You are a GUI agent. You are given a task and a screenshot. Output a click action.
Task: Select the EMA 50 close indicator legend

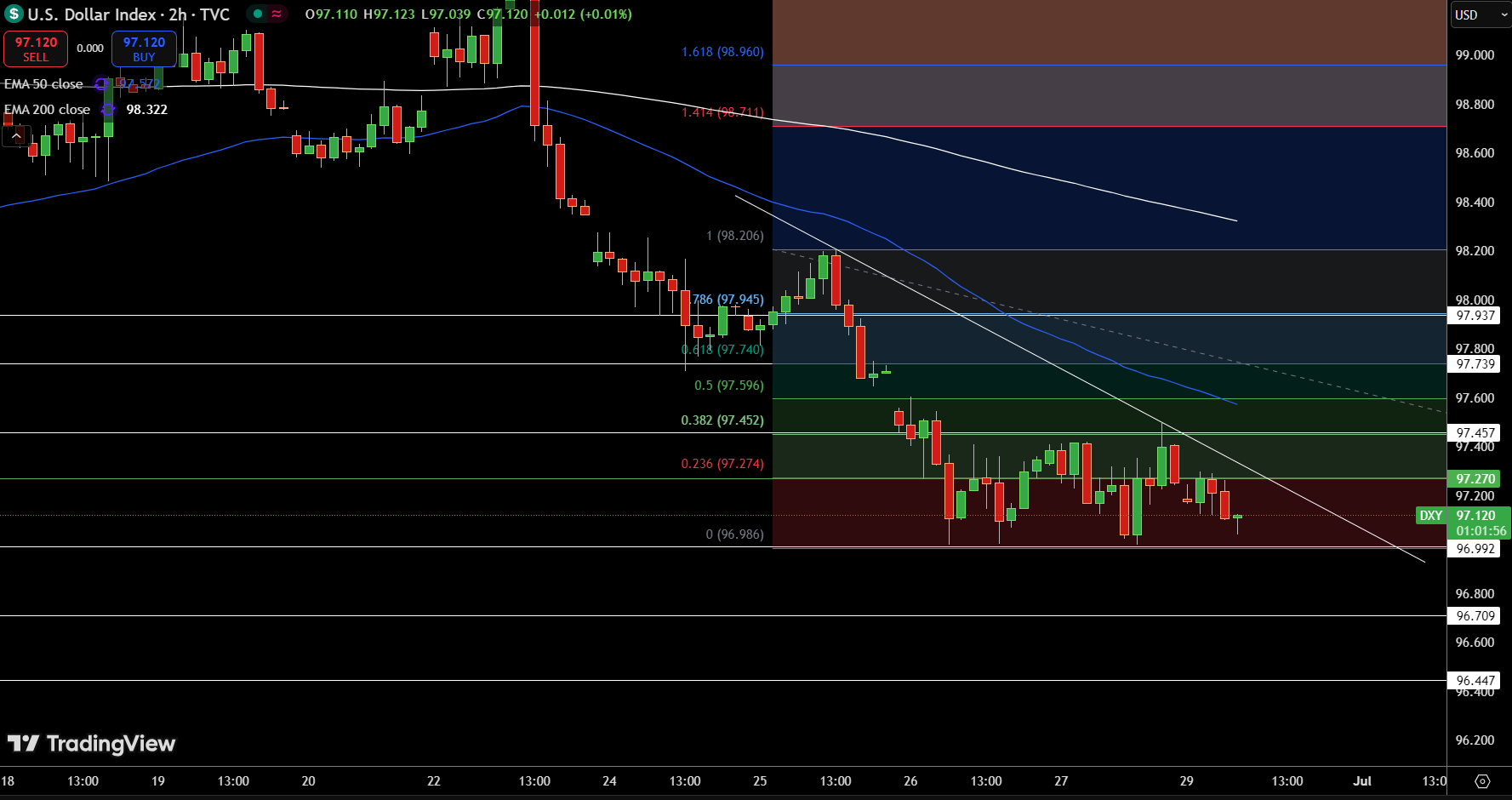click(x=43, y=84)
